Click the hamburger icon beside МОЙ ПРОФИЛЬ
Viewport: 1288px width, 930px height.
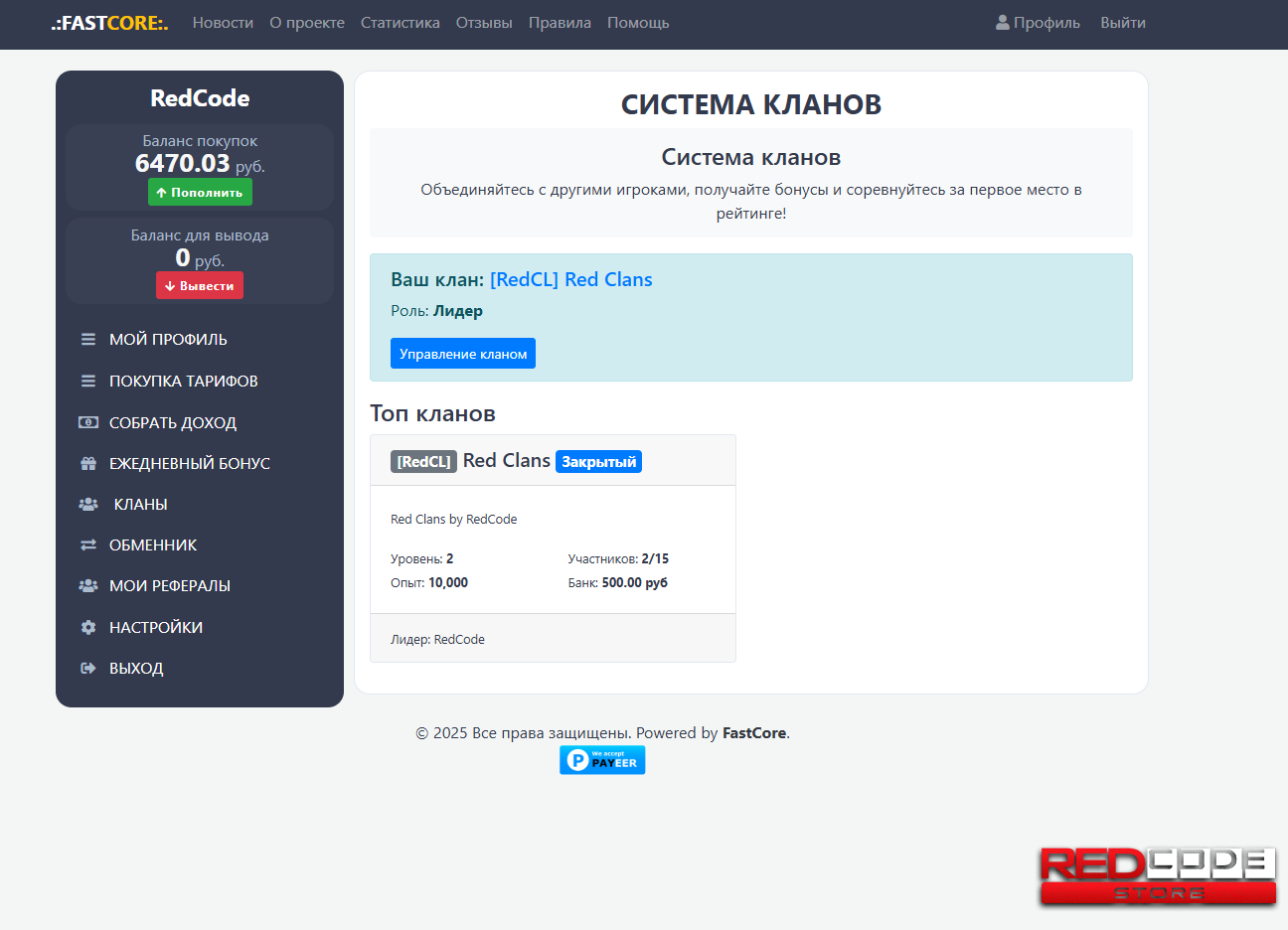point(88,340)
